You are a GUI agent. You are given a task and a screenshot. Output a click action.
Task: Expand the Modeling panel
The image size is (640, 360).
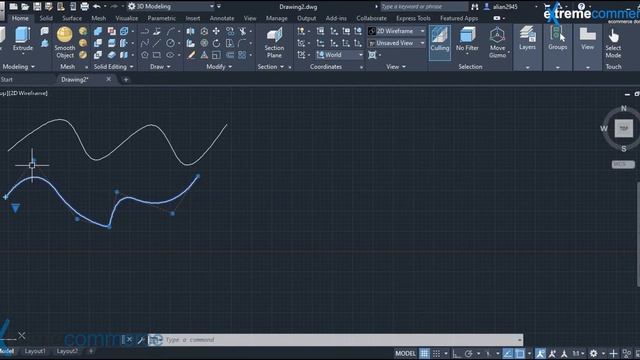(18, 67)
